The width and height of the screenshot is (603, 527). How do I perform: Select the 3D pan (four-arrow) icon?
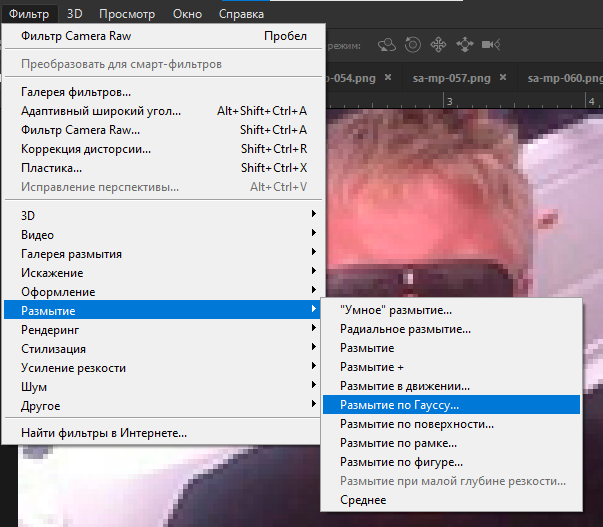438,44
